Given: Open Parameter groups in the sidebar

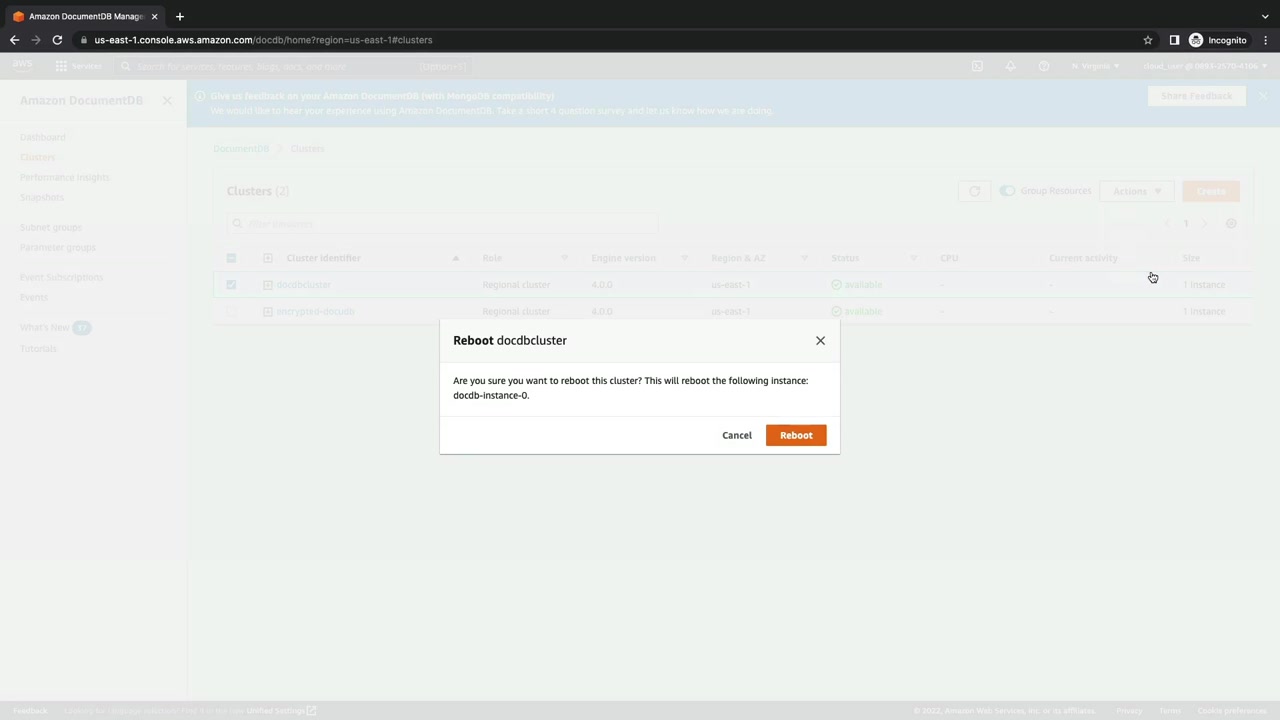Looking at the screenshot, I should (x=58, y=247).
